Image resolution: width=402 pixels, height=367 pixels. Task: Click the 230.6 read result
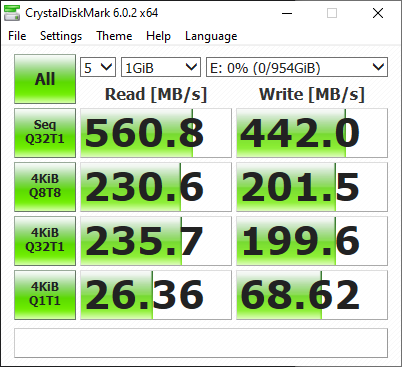156,187
